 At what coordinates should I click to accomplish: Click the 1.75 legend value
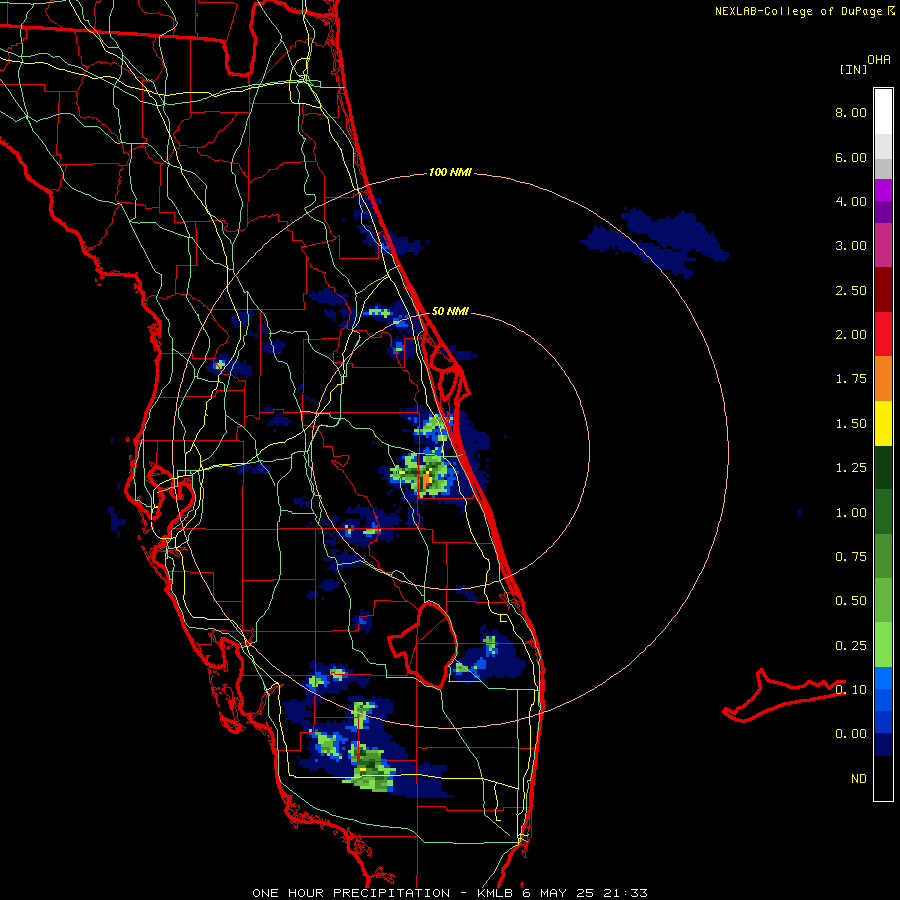(851, 379)
